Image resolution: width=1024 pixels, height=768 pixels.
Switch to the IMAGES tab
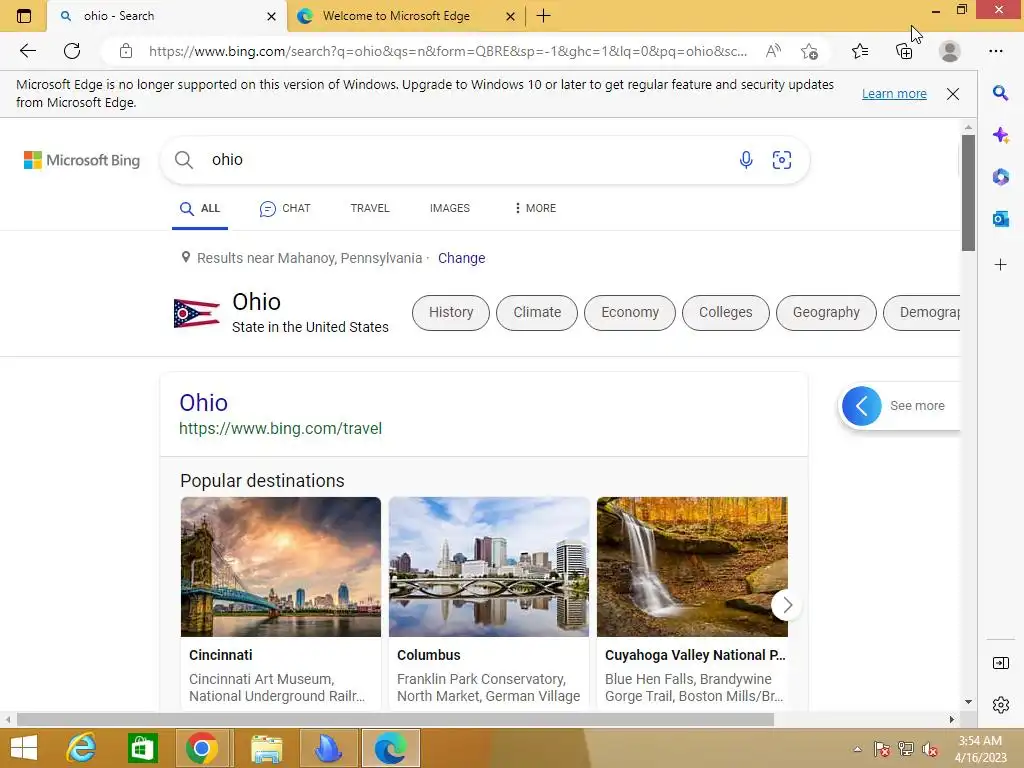(449, 208)
